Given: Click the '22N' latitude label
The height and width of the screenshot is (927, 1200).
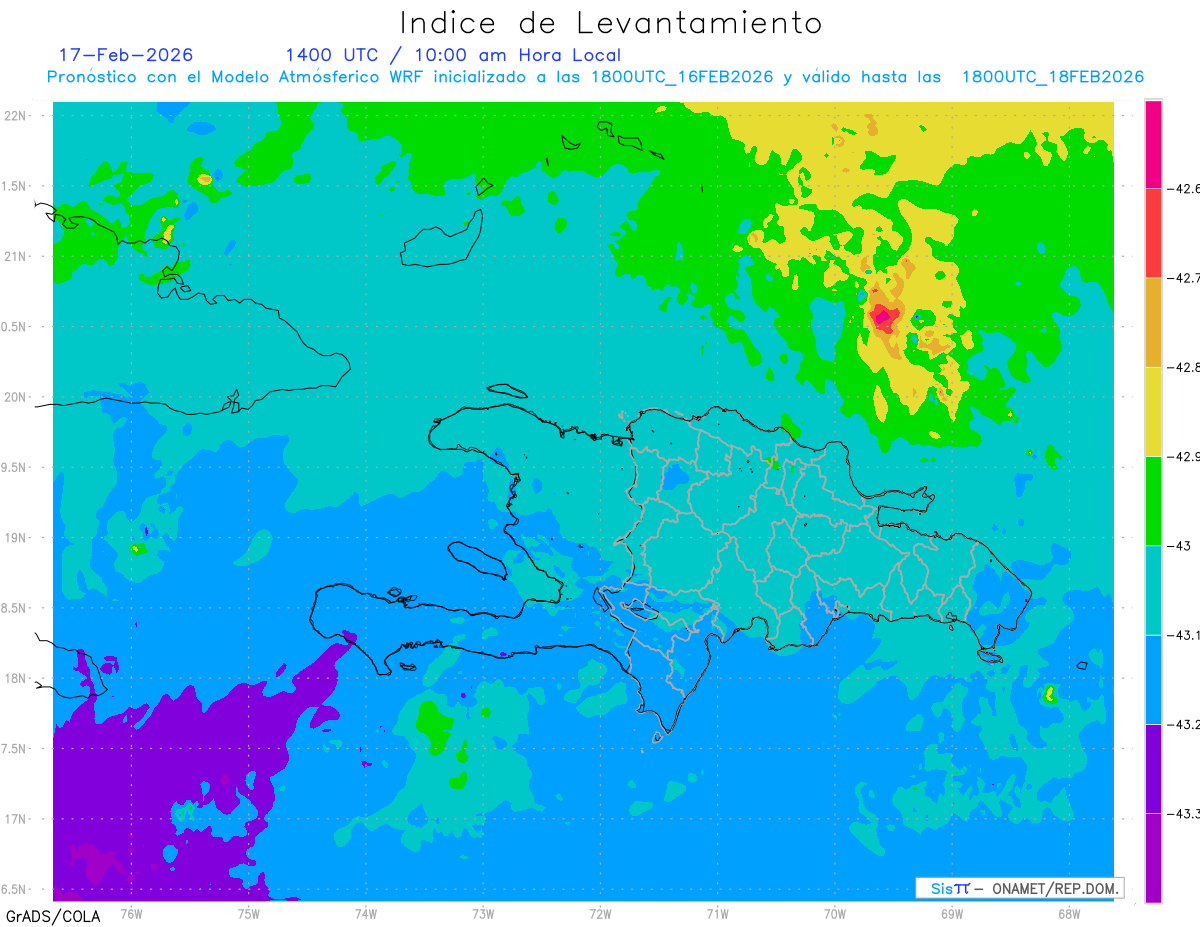Looking at the screenshot, I should [x=16, y=116].
